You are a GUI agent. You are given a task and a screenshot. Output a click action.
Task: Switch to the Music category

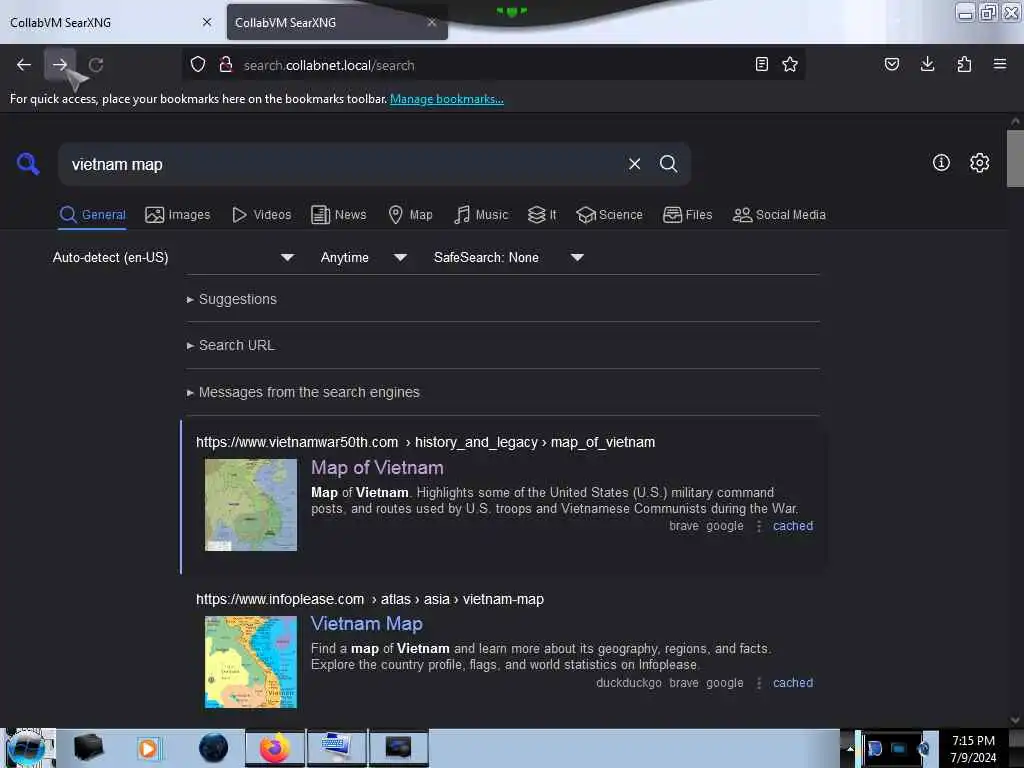[481, 215]
